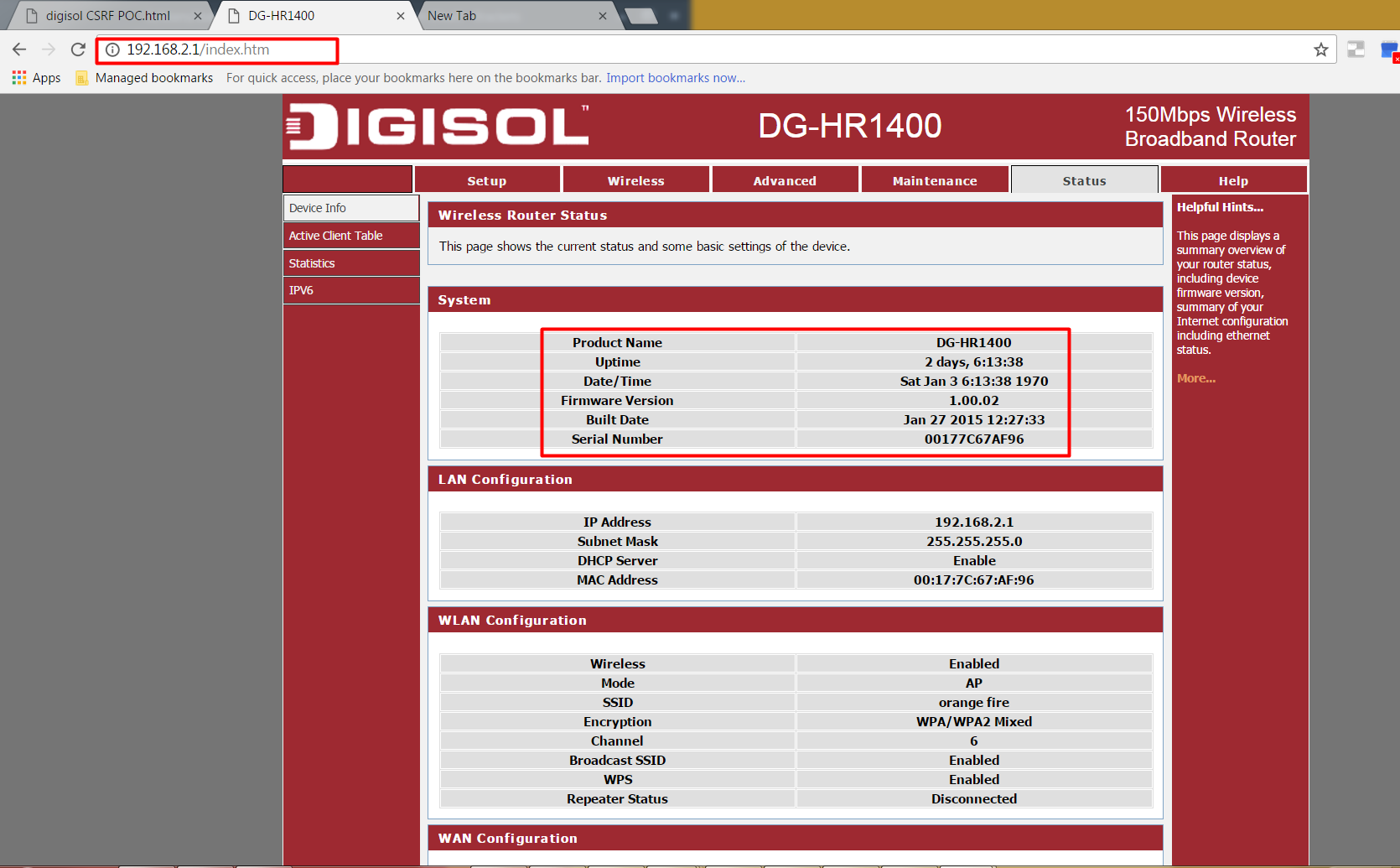Click the browser back arrow

pyautogui.click(x=19, y=49)
